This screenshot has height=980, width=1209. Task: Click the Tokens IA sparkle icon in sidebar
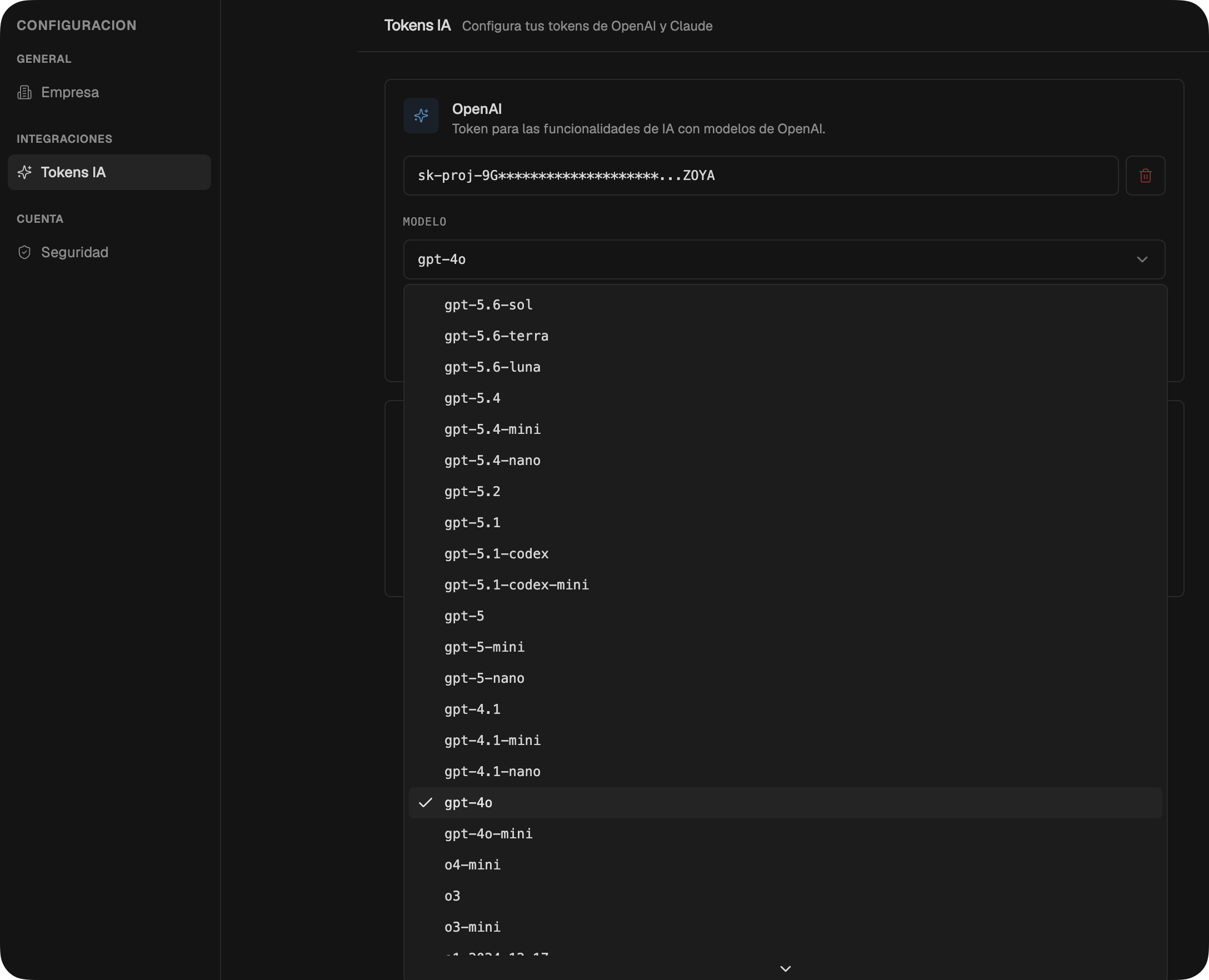tap(24, 172)
